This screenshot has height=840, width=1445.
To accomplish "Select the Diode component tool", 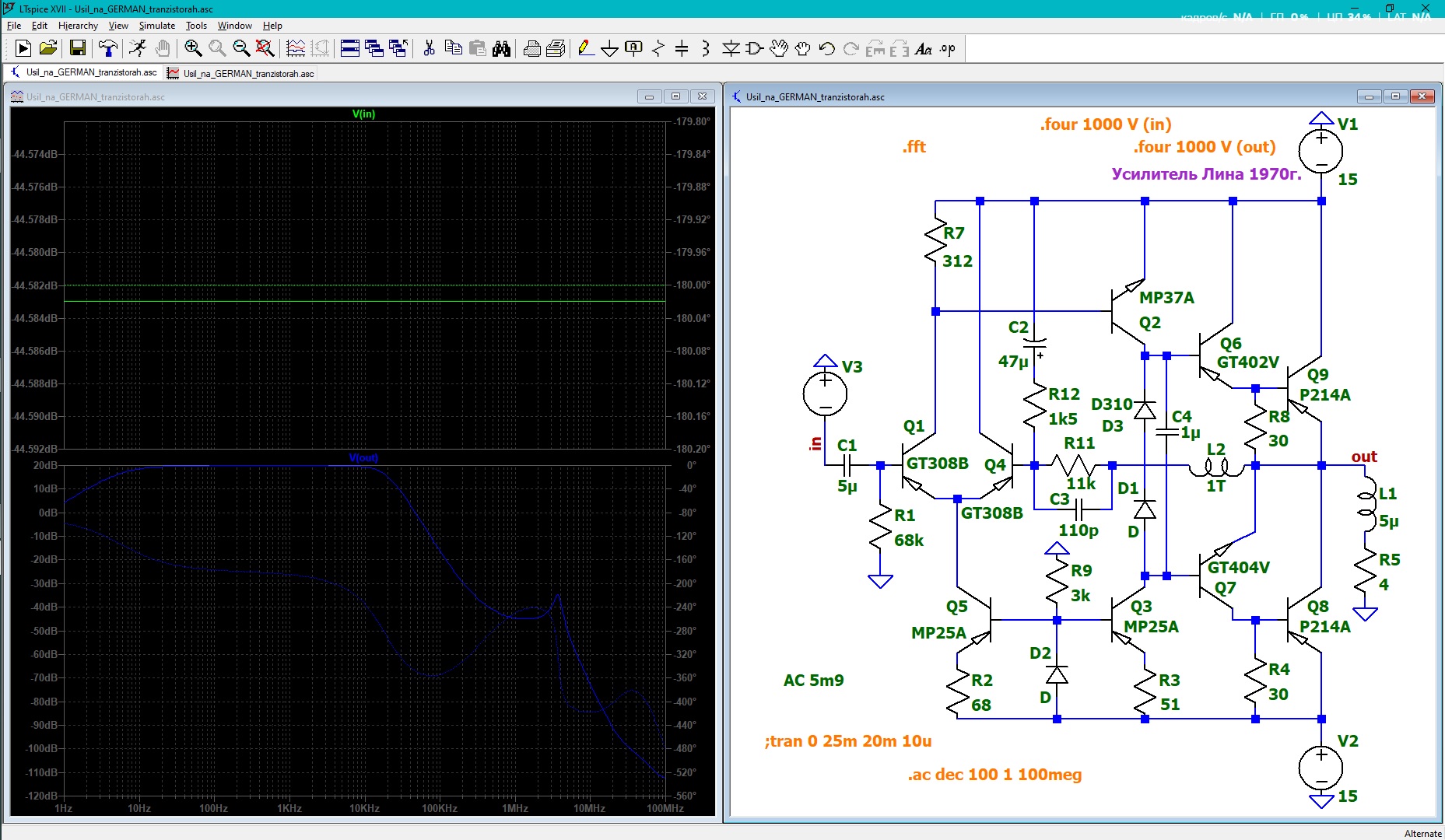I will (731, 48).
